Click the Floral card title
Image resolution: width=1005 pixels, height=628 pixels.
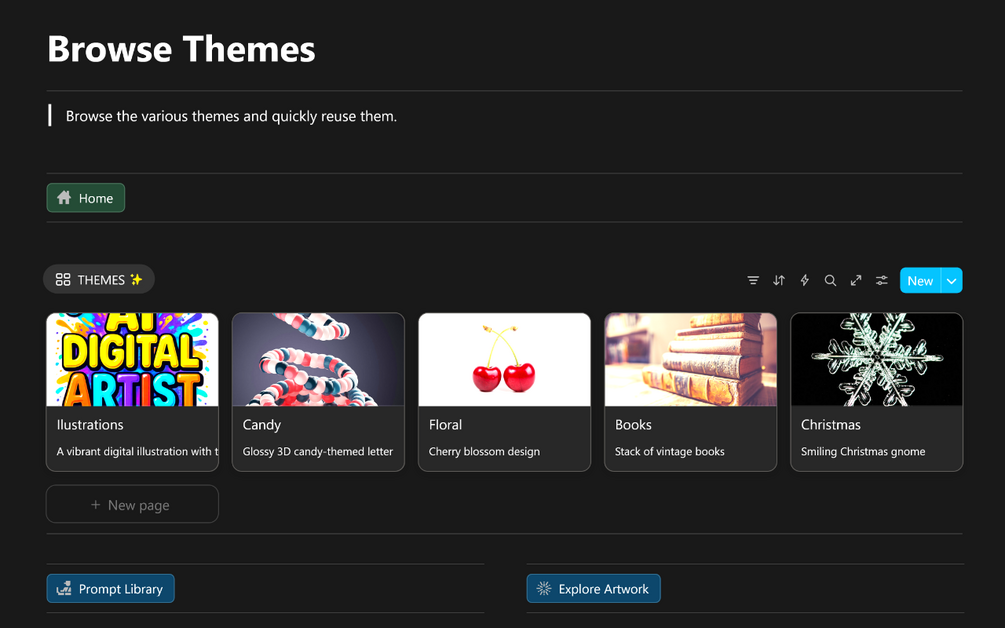tap(445, 425)
